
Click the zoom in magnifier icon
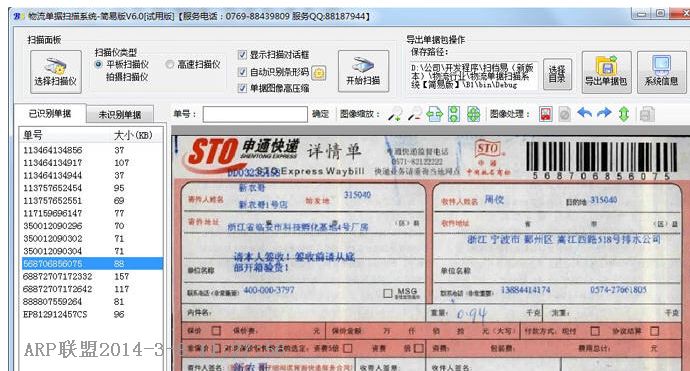coord(395,114)
